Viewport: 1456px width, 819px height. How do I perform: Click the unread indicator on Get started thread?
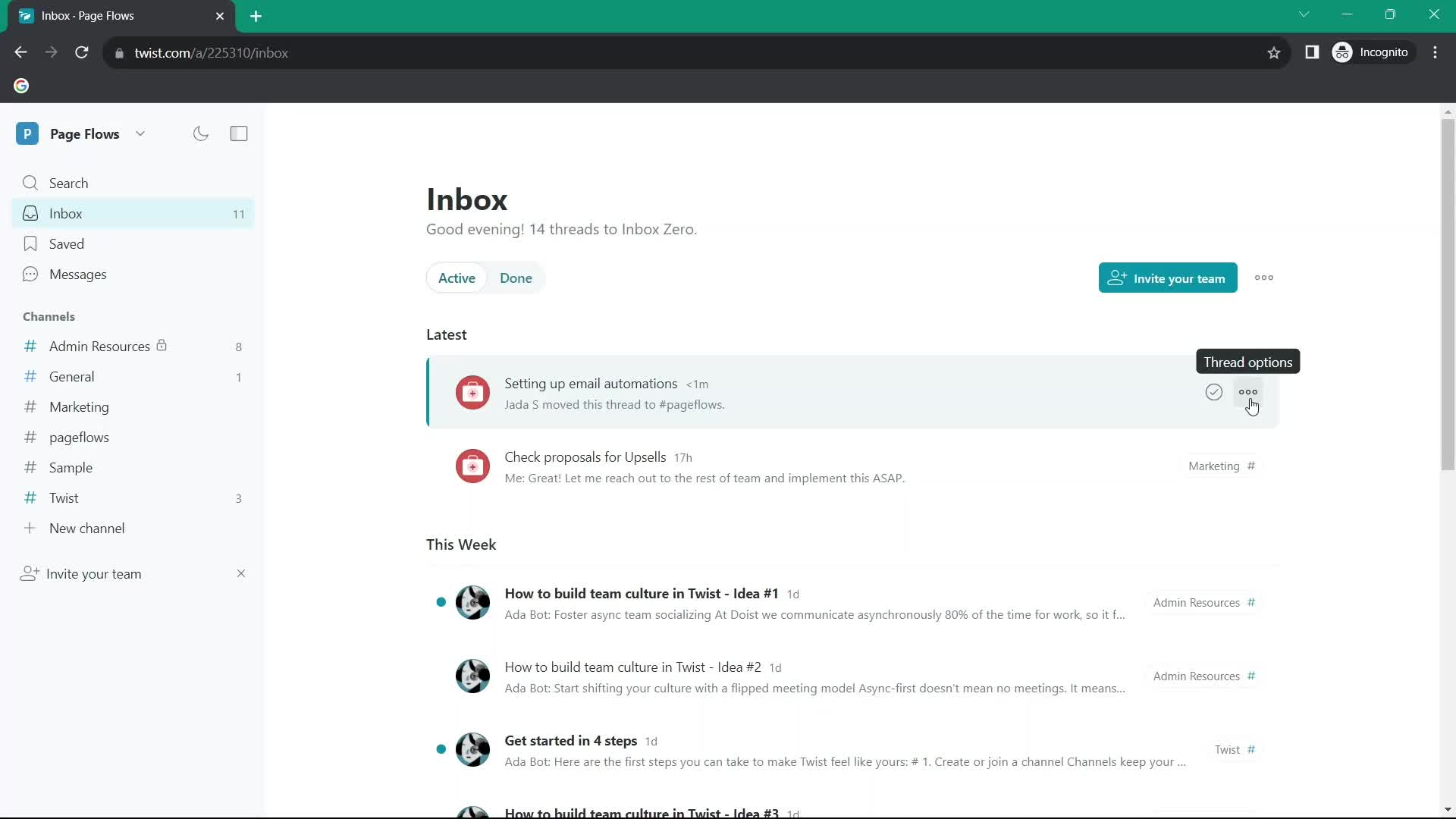pos(441,749)
